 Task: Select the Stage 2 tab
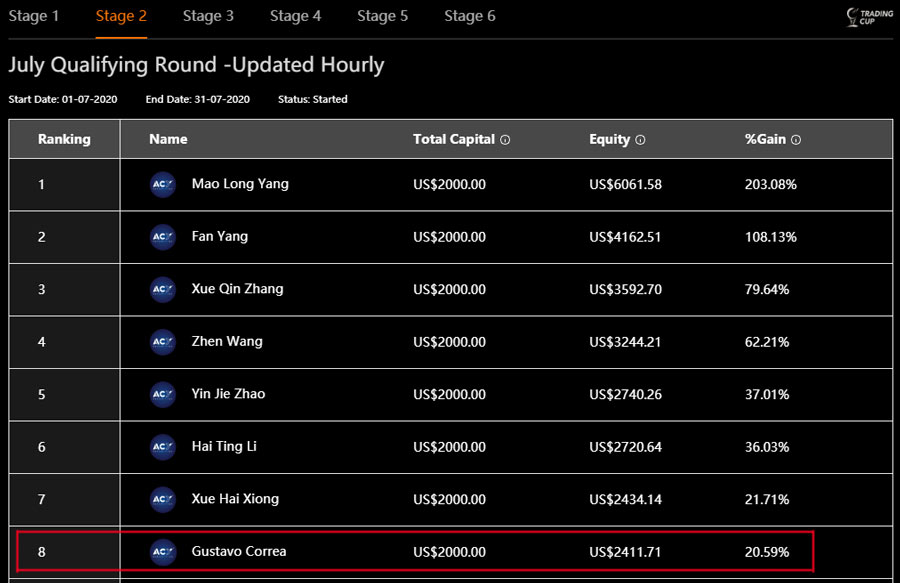pyautogui.click(x=121, y=16)
